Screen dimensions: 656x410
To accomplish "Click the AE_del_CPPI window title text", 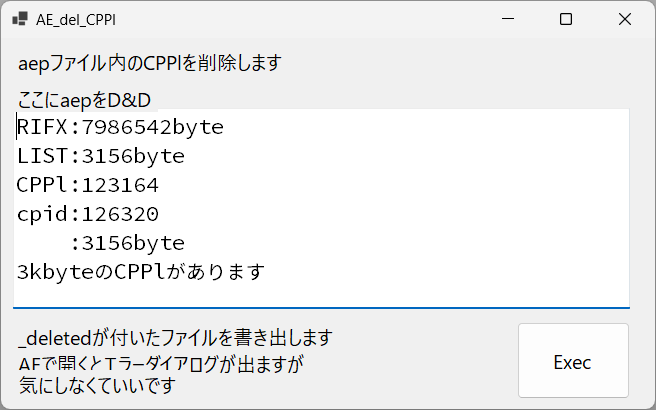I will pos(76,20).
